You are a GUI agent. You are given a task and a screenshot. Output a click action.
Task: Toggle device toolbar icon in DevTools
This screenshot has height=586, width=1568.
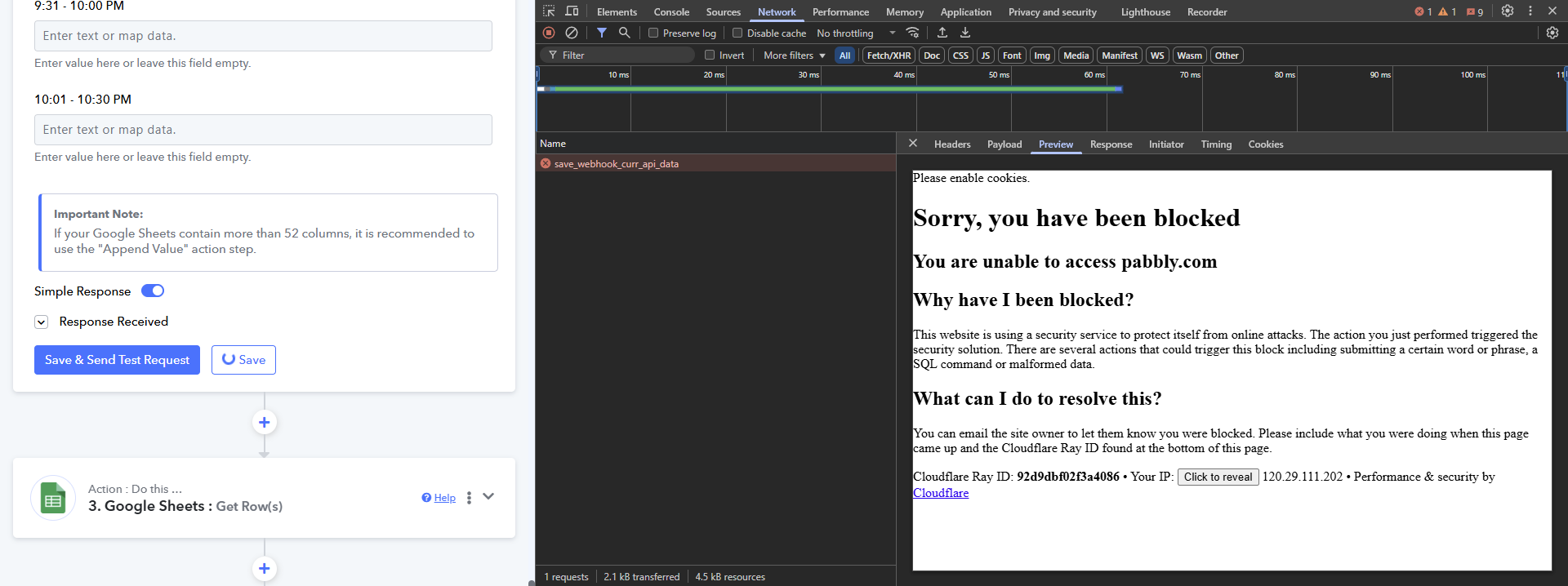[x=572, y=11]
